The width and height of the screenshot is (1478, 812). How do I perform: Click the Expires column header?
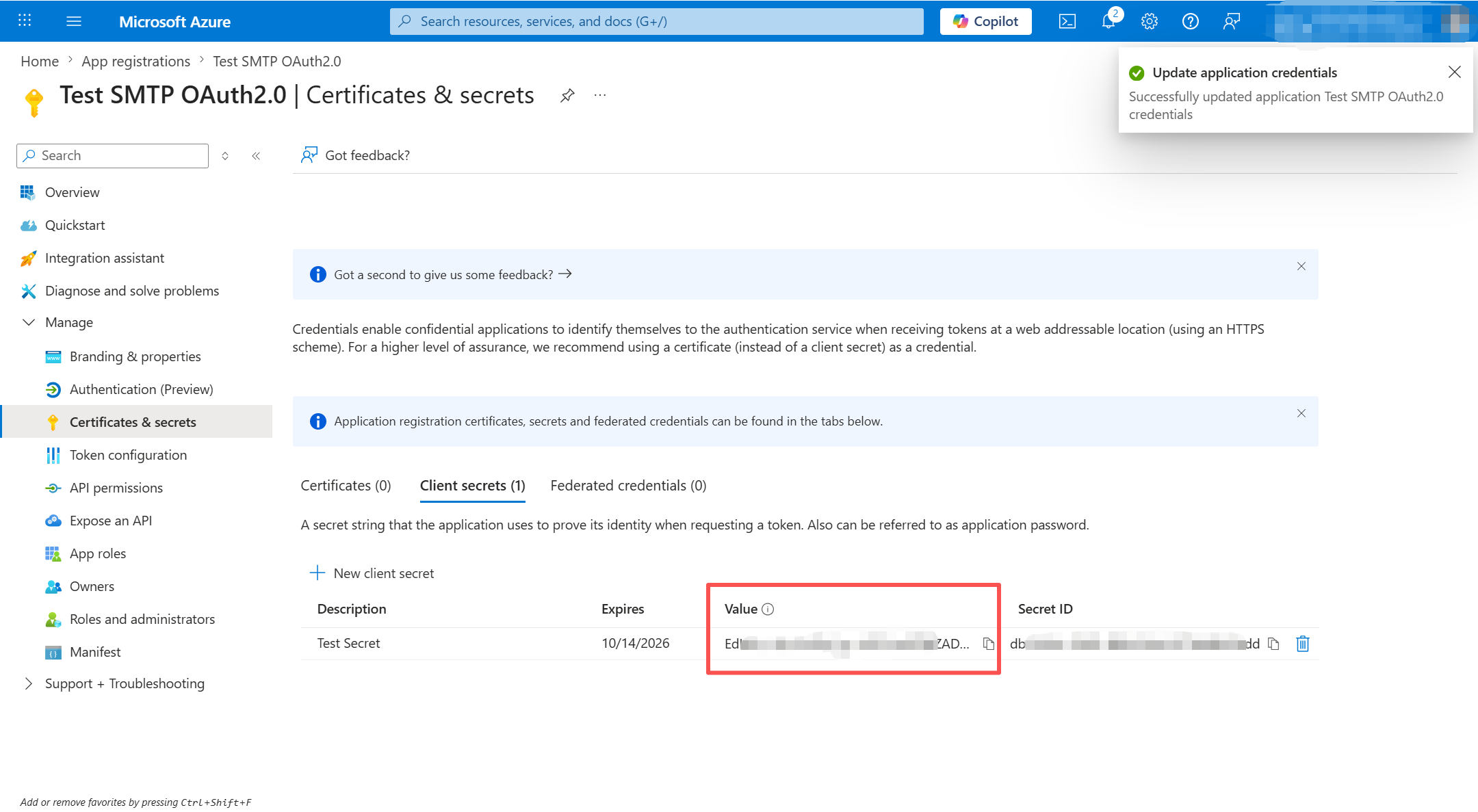623,610
